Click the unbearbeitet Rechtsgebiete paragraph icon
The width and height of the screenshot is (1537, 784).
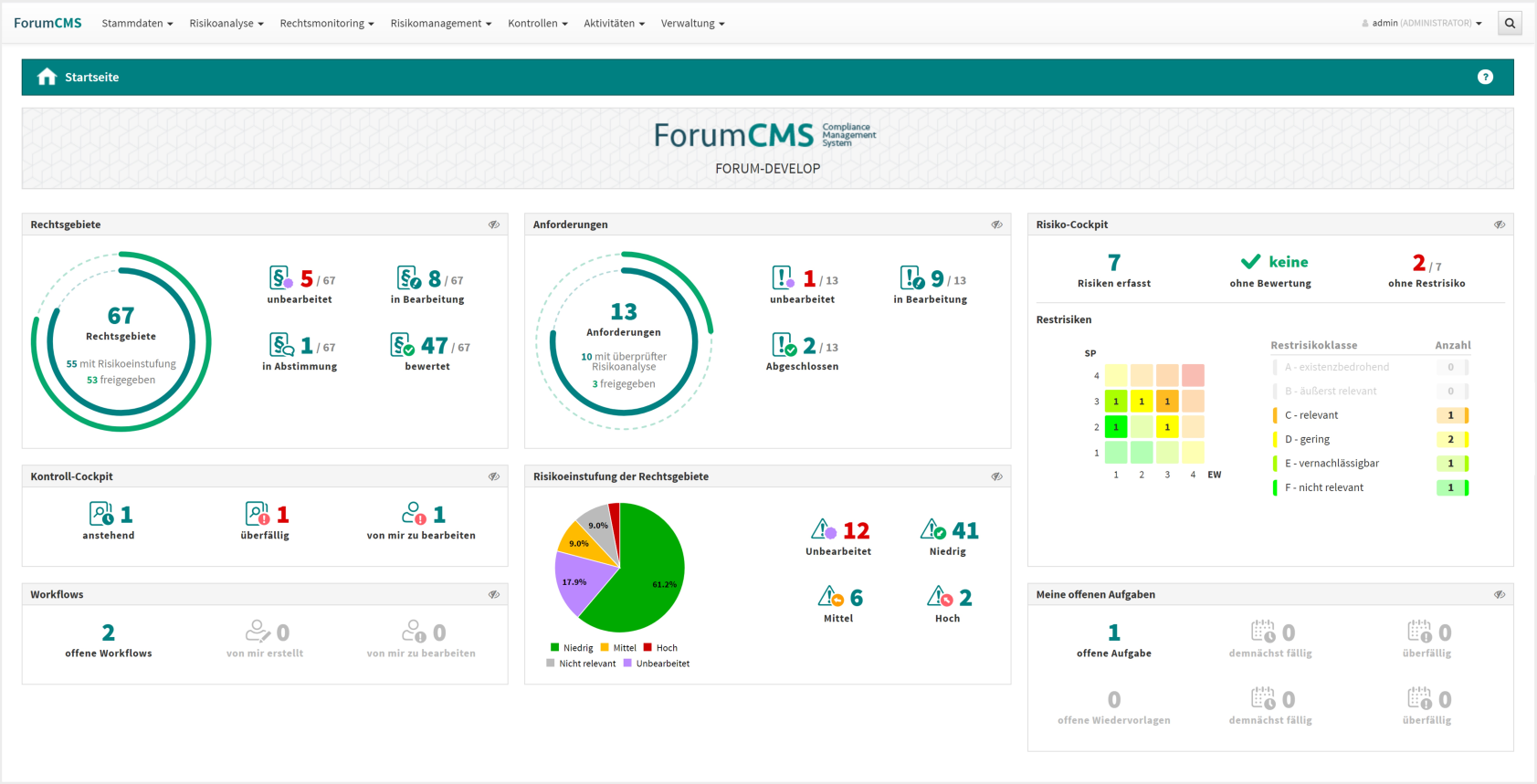280,277
